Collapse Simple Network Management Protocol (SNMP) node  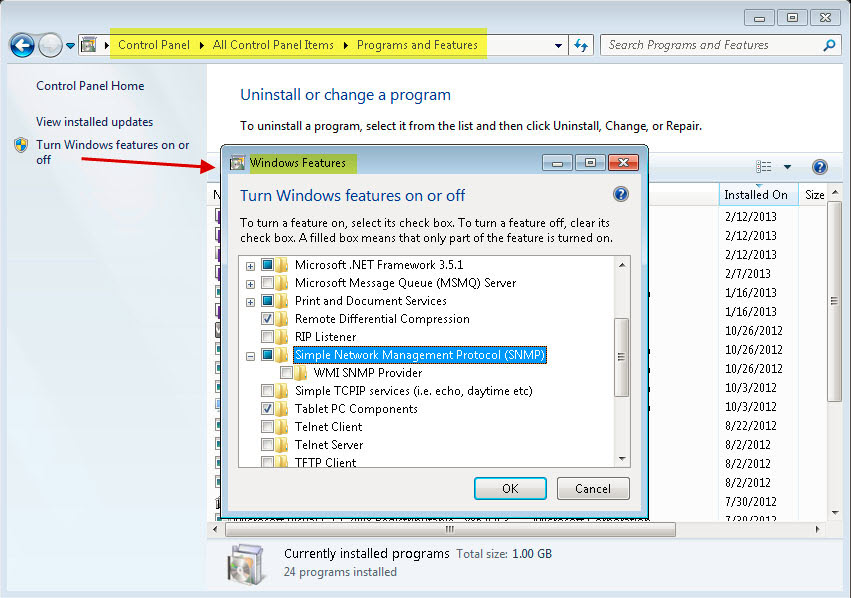(x=250, y=357)
